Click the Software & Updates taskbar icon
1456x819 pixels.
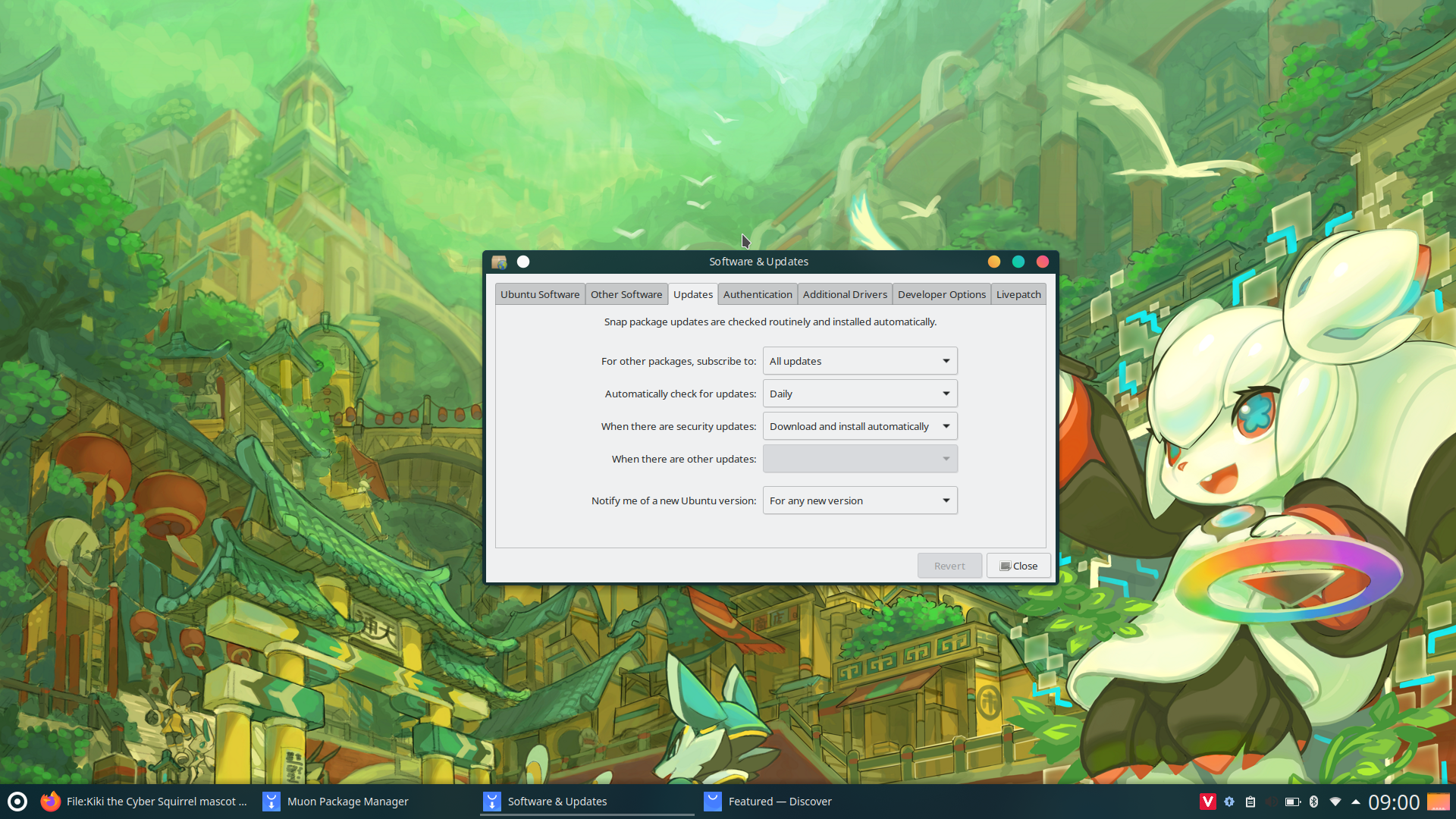click(x=491, y=802)
